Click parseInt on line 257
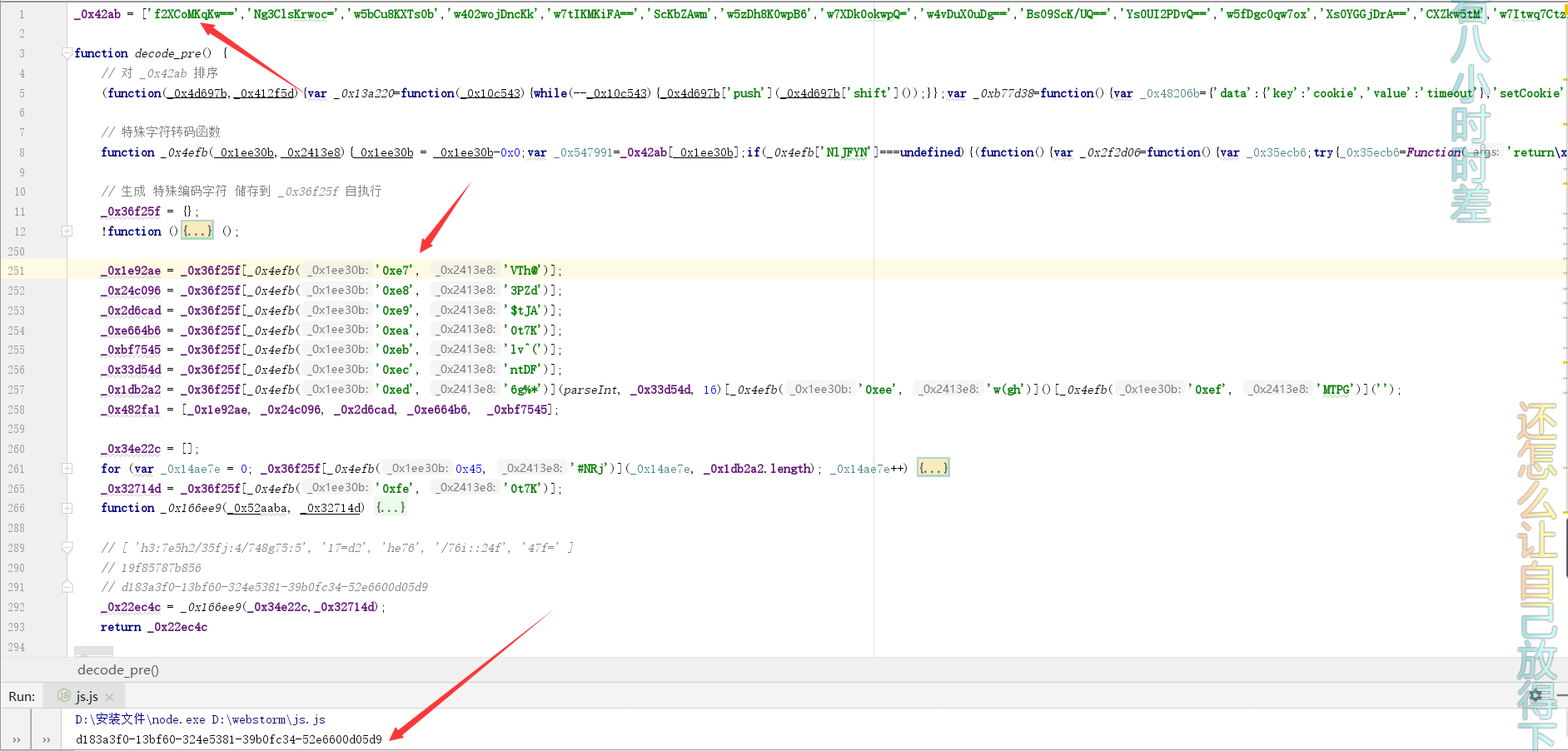Screen dimensions: 1568x751 590,390
